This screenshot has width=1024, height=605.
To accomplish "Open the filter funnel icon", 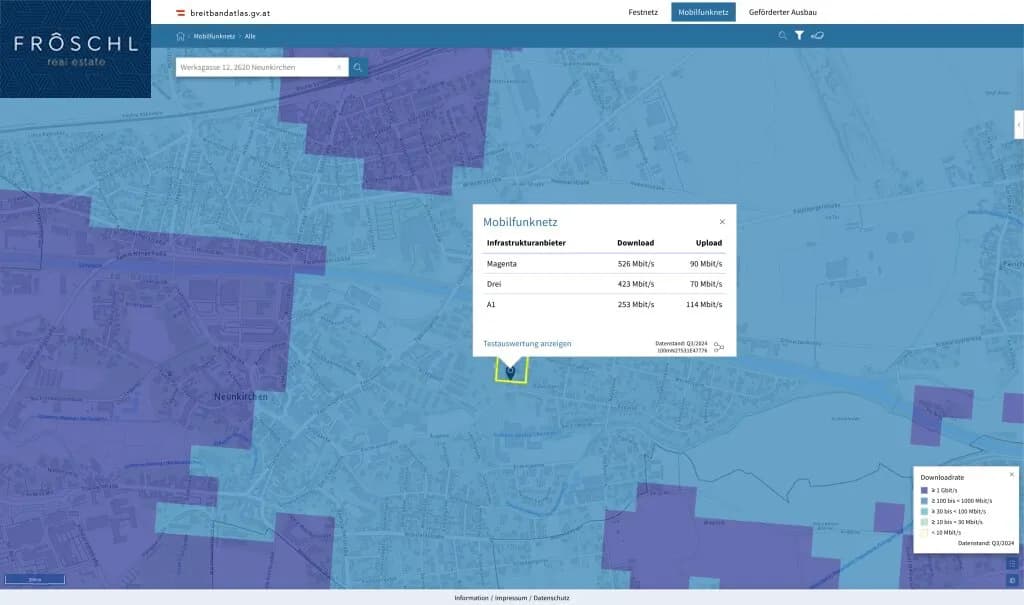I will coord(799,35).
